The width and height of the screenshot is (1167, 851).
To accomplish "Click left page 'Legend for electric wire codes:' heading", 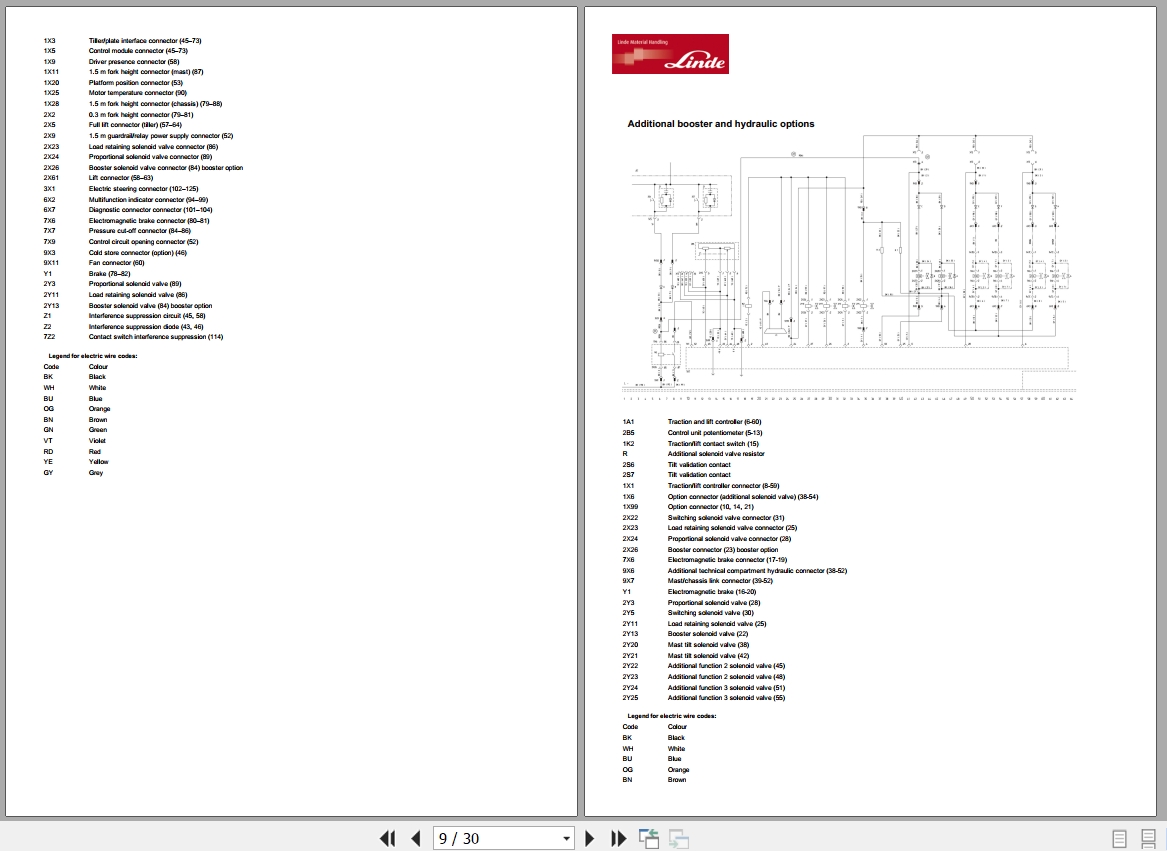I will point(93,356).
